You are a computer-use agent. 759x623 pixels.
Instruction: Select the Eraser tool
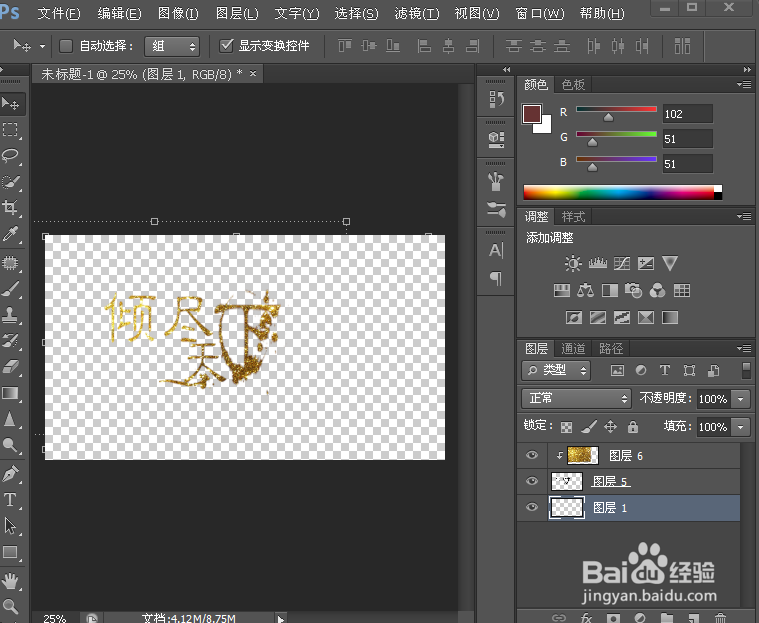(x=10, y=367)
